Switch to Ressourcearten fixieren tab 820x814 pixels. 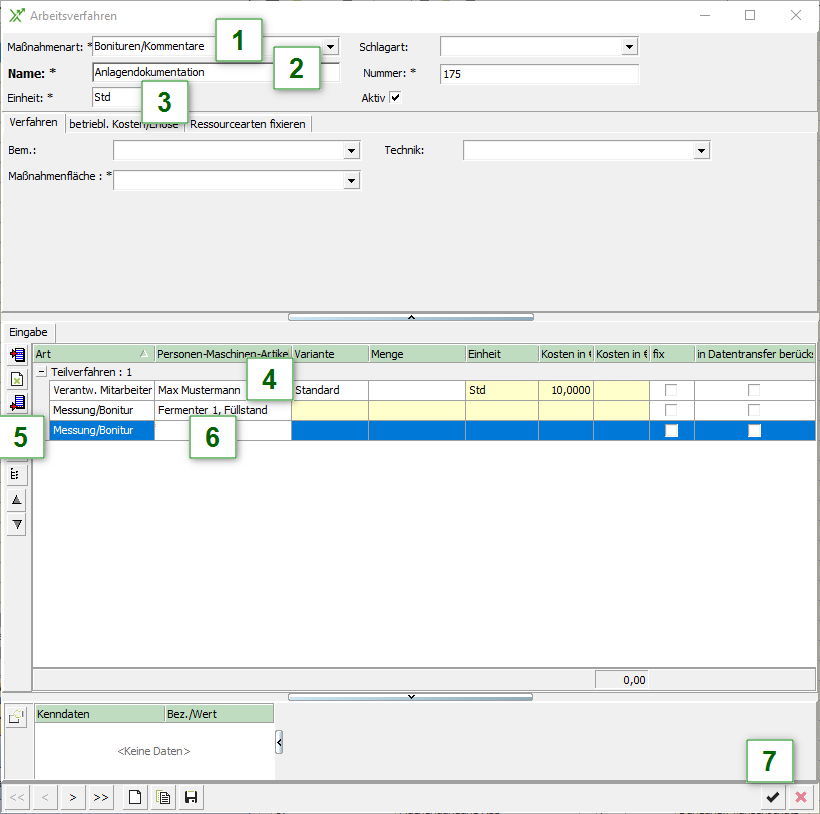click(250, 124)
